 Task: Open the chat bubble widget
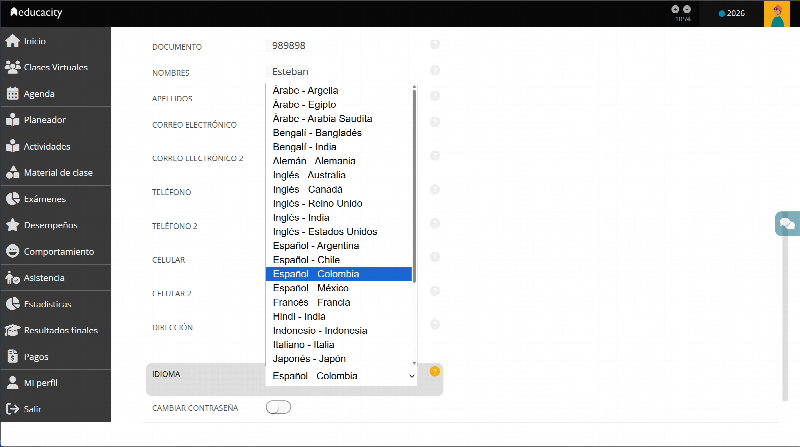[x=787, y=224]
